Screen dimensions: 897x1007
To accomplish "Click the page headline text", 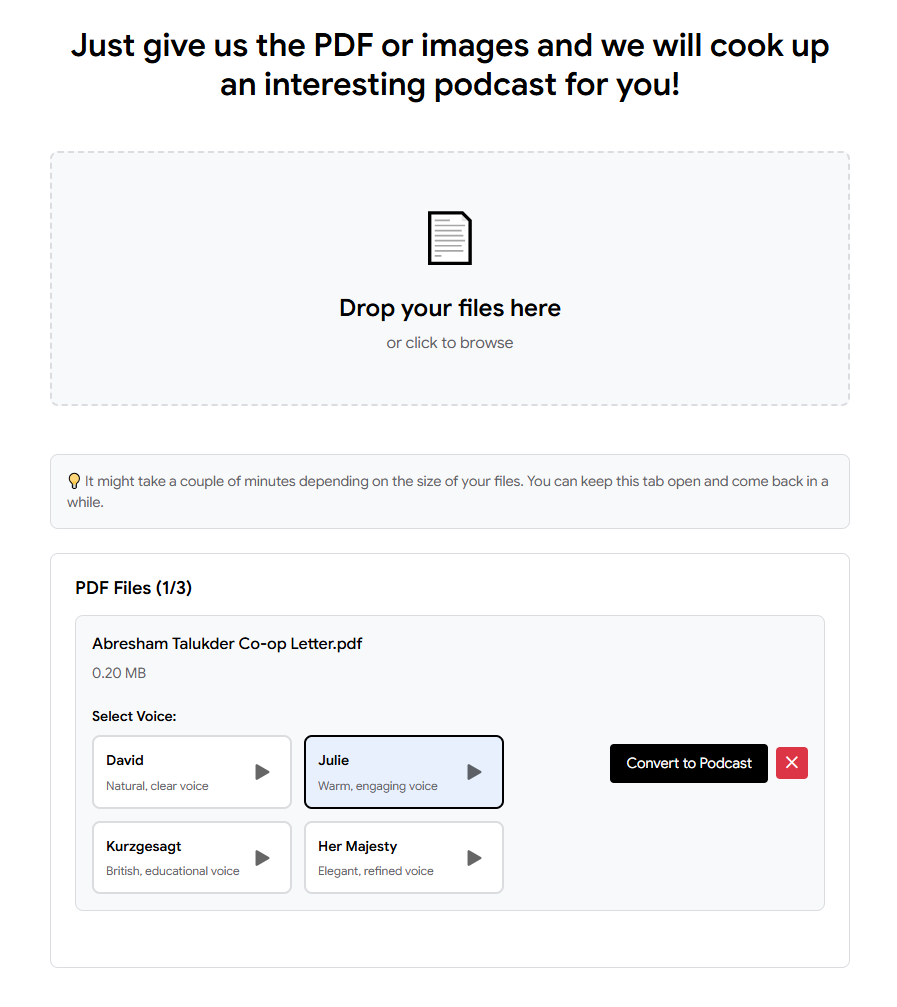I will (449, 65).
